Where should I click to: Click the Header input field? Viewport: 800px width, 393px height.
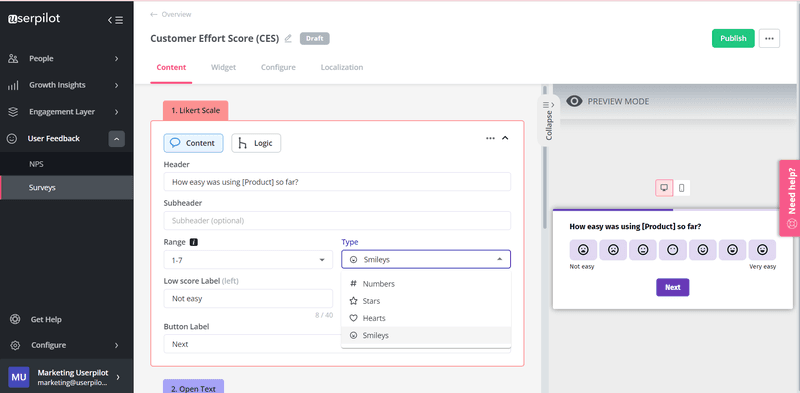[337, 182]
